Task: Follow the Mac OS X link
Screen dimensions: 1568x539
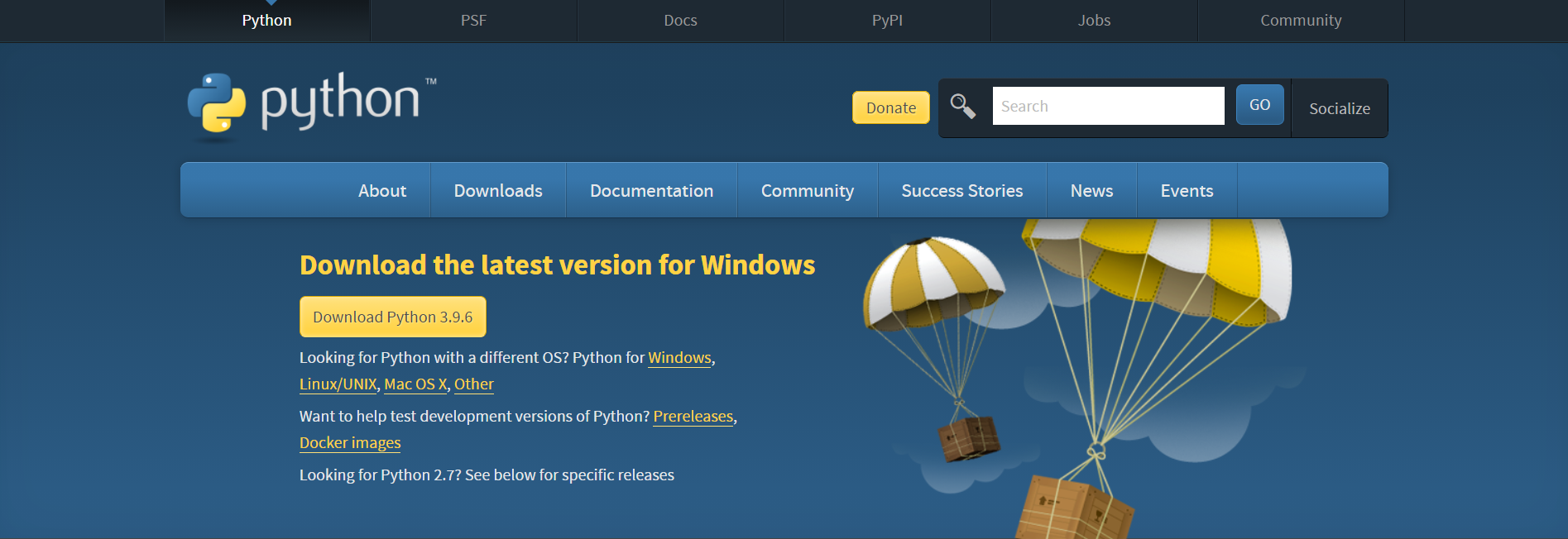Action: click(415, 384)
